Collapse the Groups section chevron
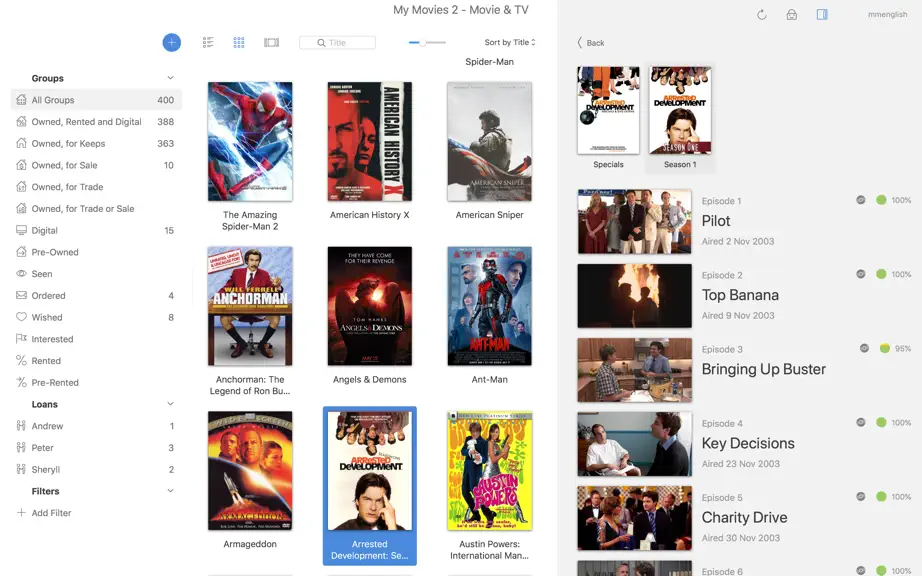 coord(170,78)
